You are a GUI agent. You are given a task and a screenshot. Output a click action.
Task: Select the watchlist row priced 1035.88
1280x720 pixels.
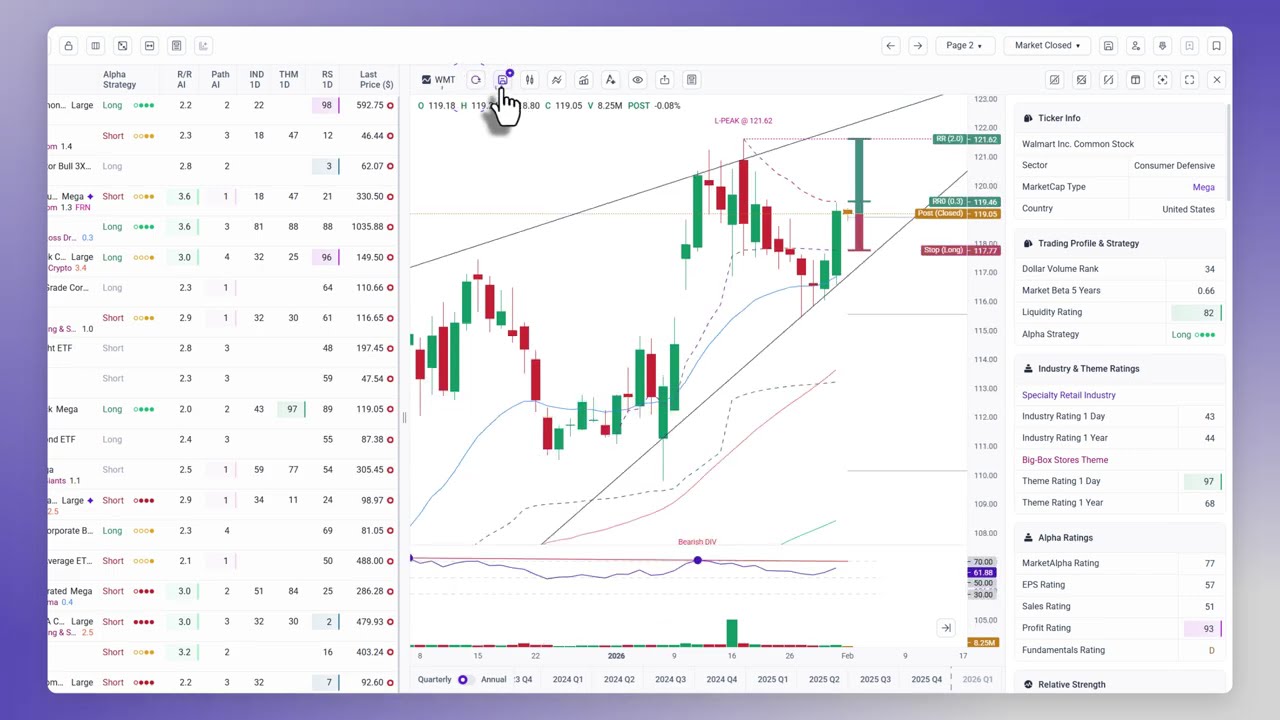[222, 227]
